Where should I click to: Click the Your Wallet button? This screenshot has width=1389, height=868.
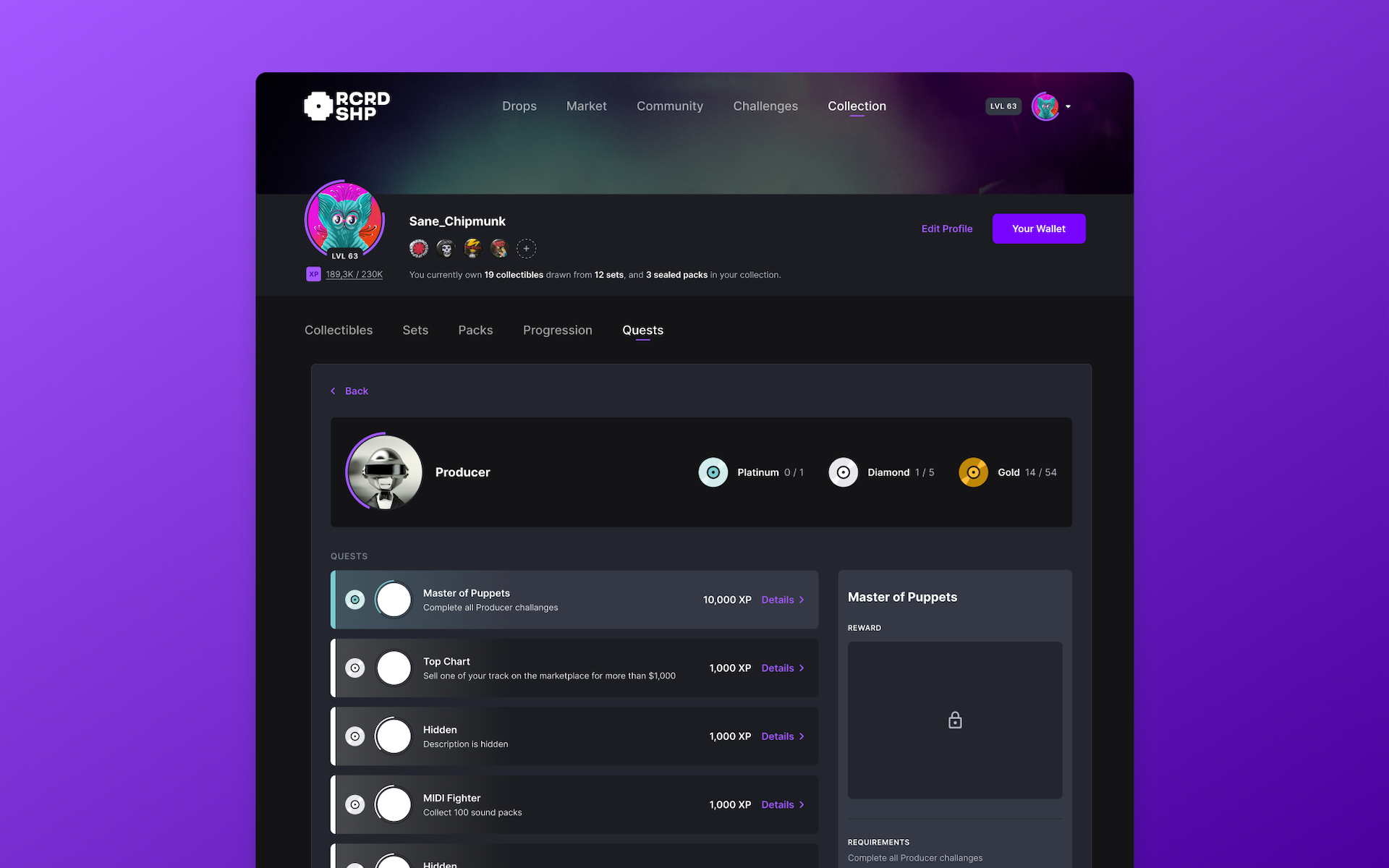[x=1038, y=228]
